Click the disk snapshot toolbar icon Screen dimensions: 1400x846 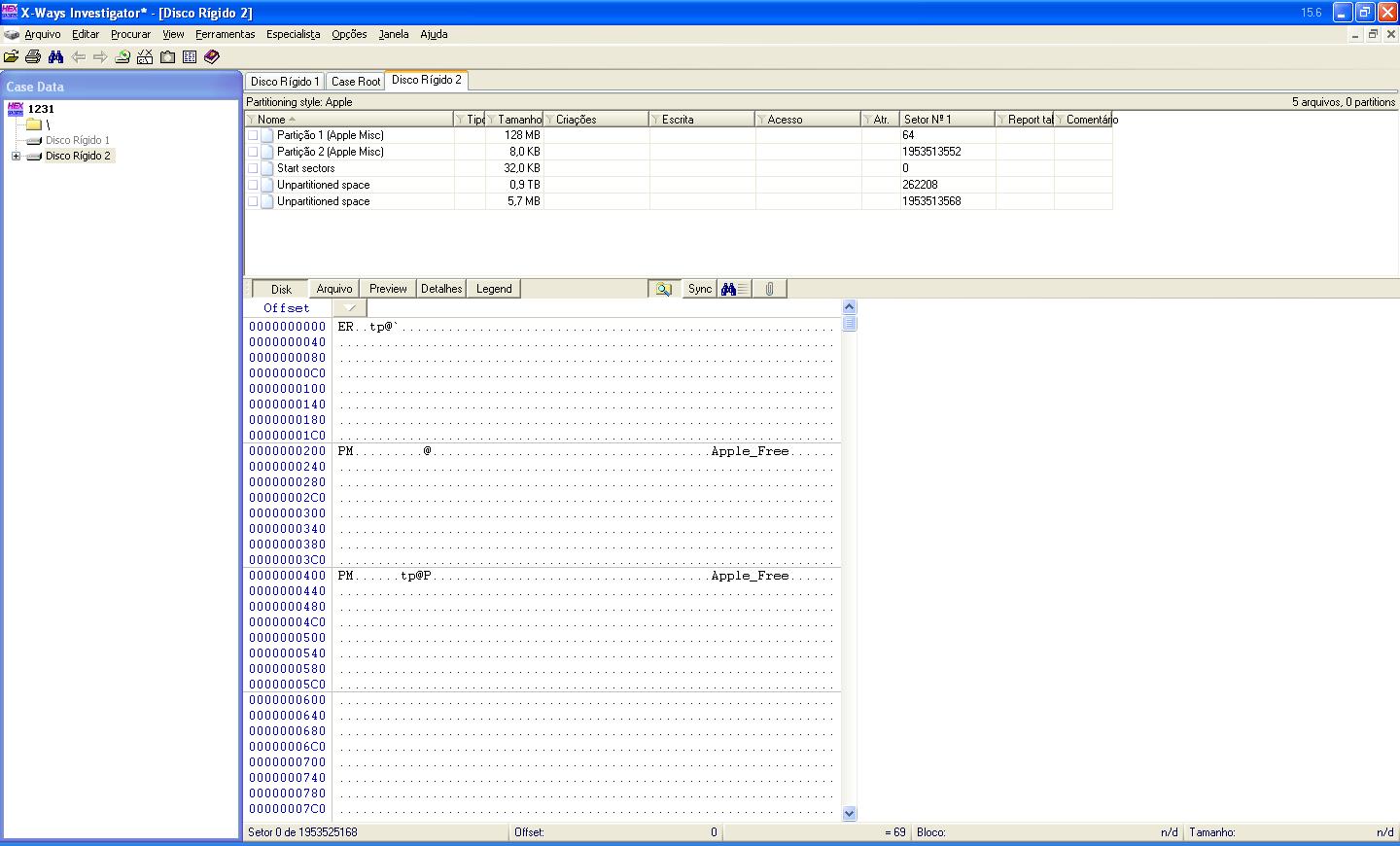(x=122, y=57)
